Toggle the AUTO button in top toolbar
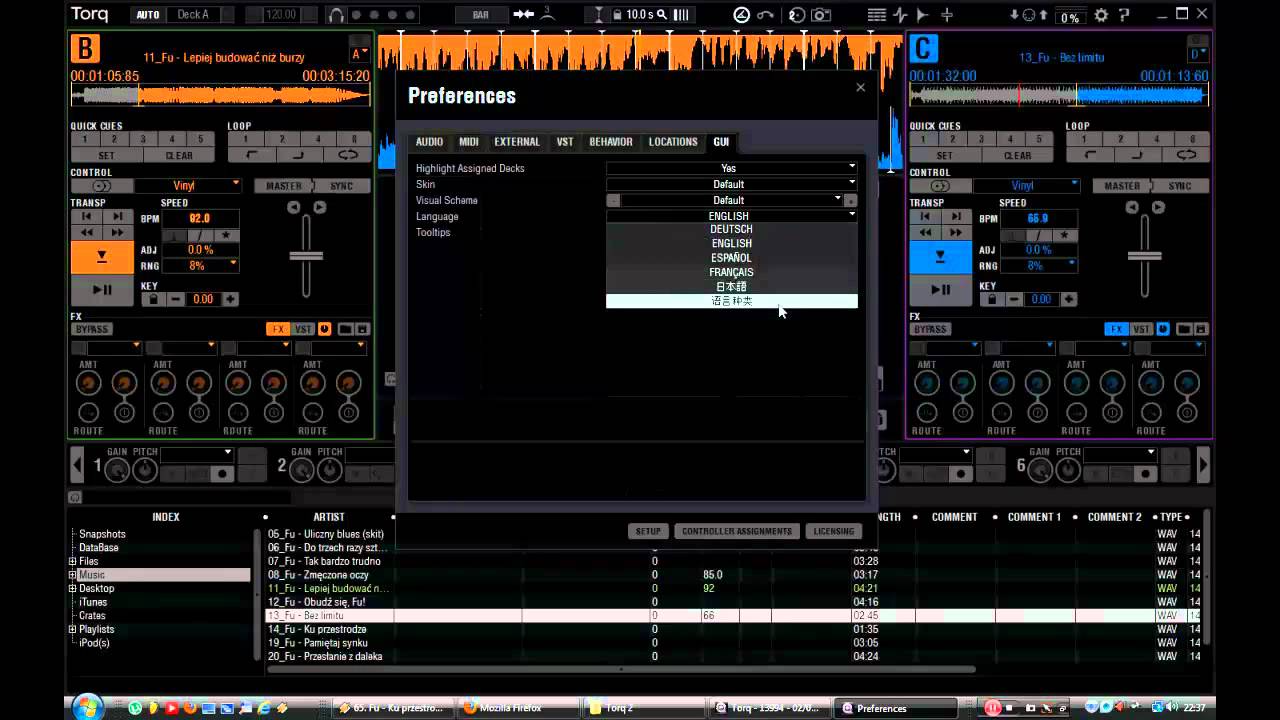Image resolution: width=1280 pixels, height=720 pixels. tap(148, 15)
